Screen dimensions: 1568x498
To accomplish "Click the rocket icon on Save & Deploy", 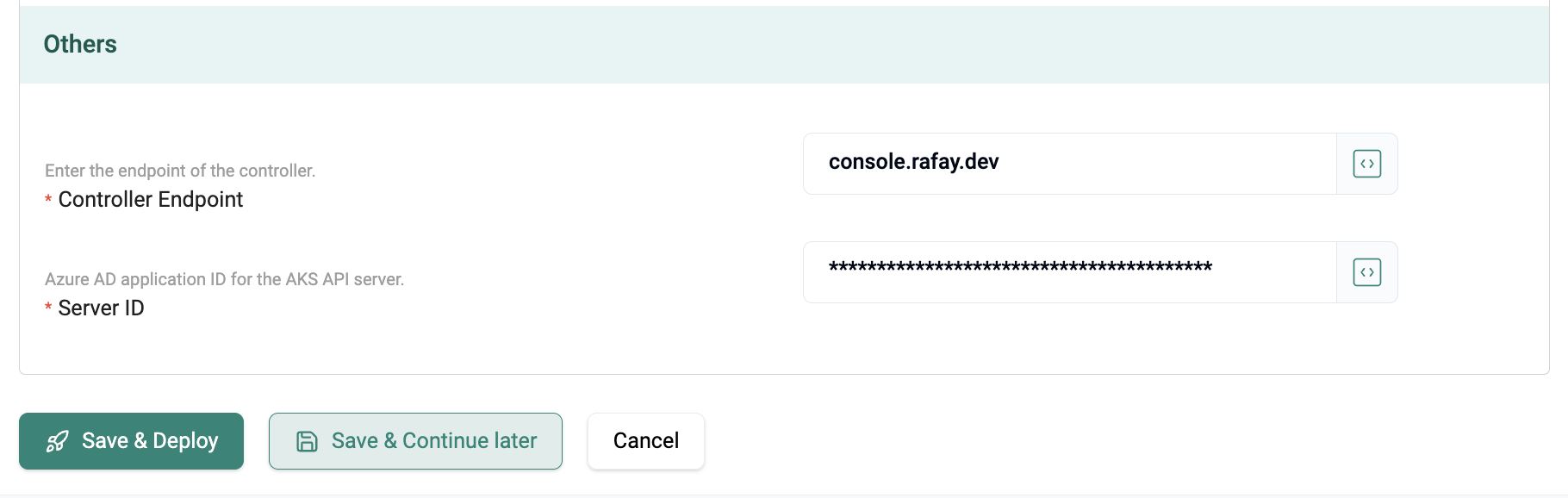I will pyautogui.click(x=58, y=441).
